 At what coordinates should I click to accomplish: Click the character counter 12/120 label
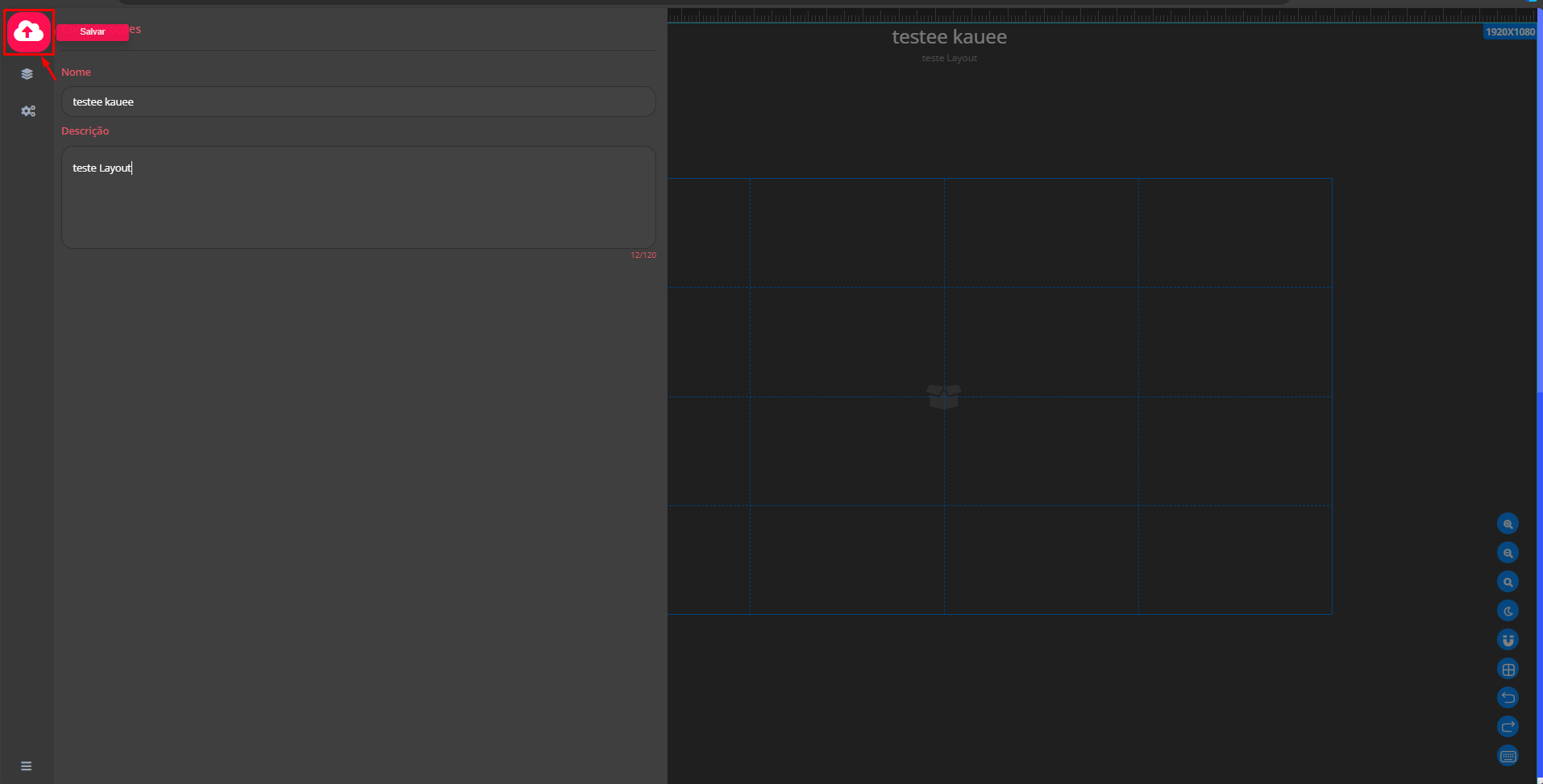tap(643, 254)
